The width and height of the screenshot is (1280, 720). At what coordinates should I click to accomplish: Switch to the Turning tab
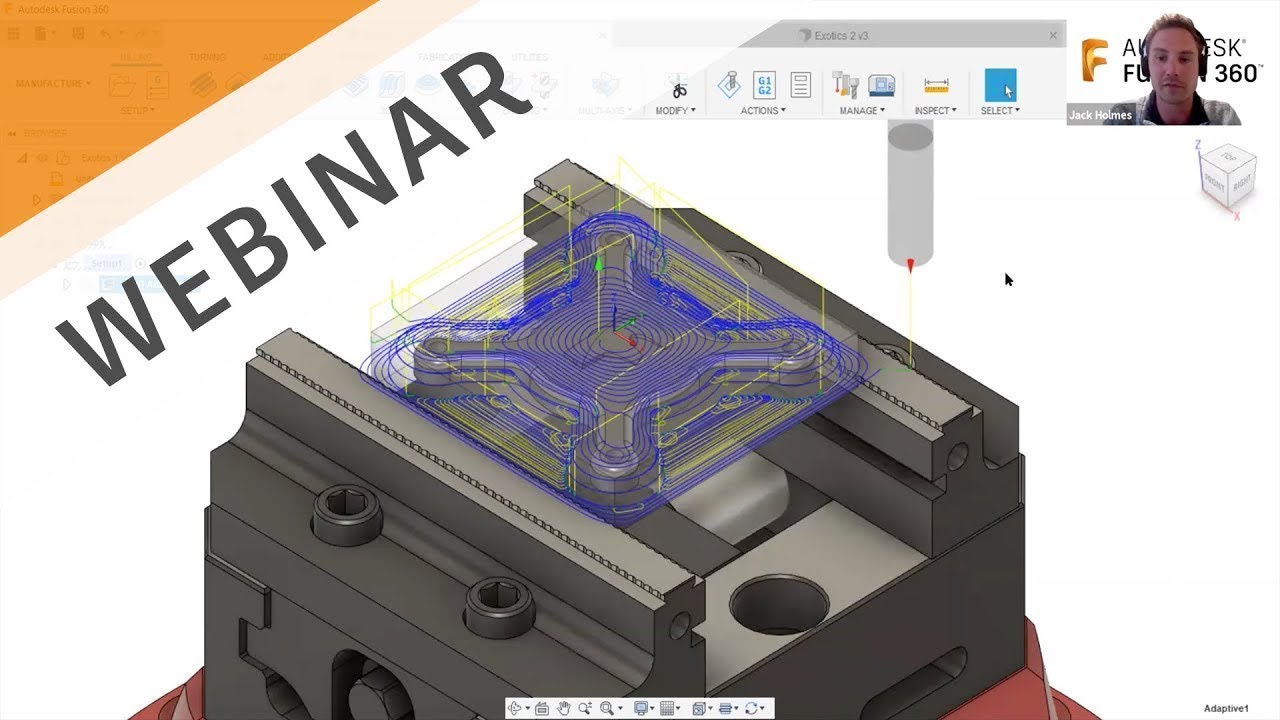[x=207, y=58]
